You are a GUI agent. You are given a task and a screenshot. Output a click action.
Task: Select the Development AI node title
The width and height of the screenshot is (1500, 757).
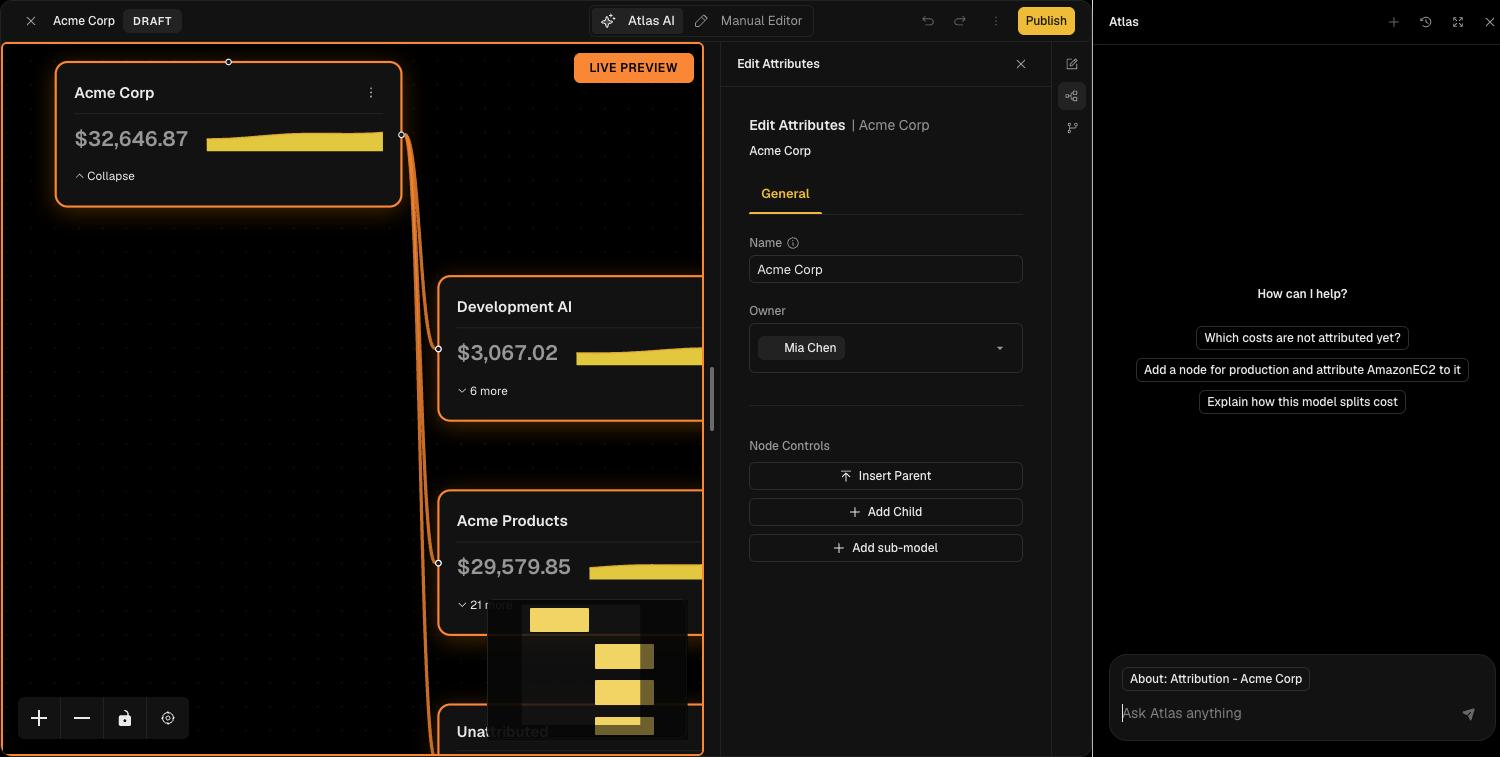(x=514, y=307)
